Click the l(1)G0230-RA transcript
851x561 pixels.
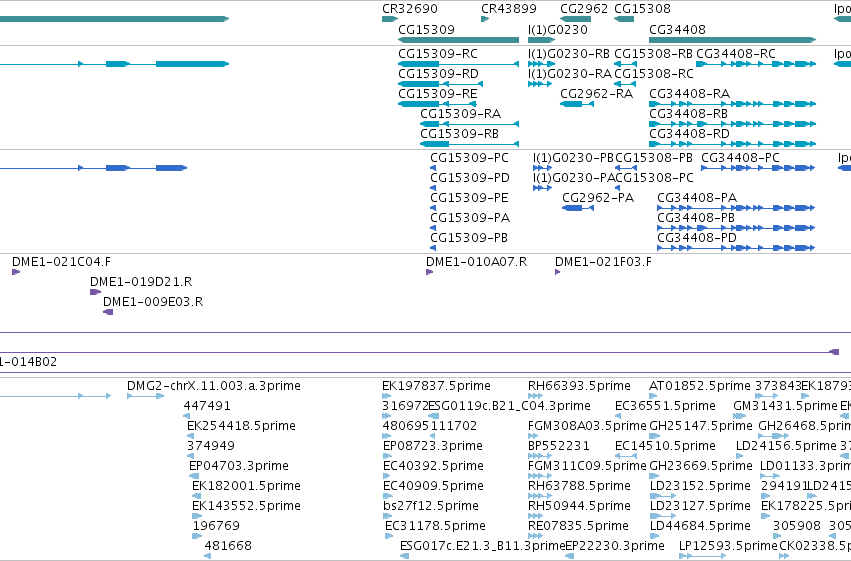(x=540, y=84)
